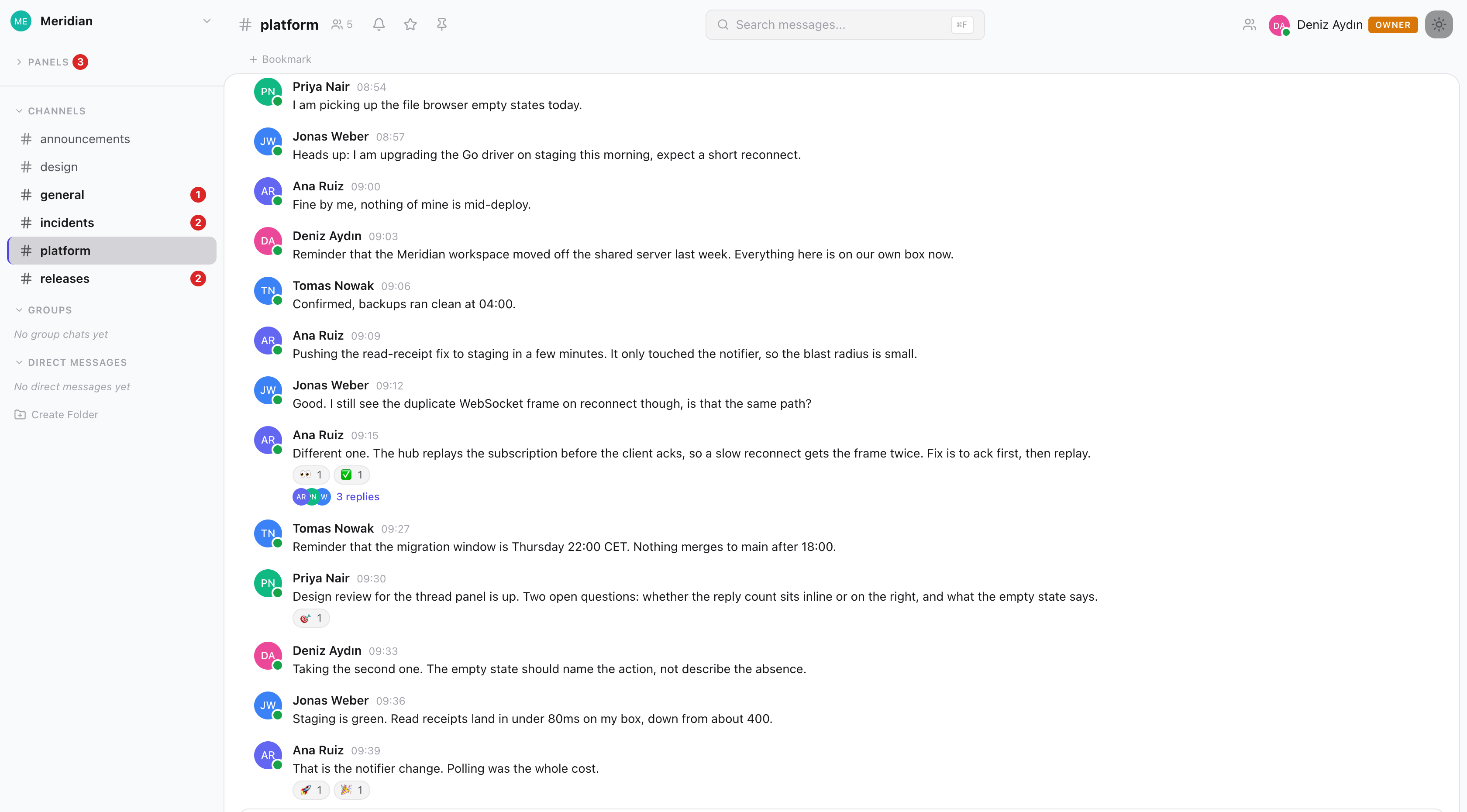Click Tomas Nowak's avatar on the 09:06 message

tap(268, 290)
